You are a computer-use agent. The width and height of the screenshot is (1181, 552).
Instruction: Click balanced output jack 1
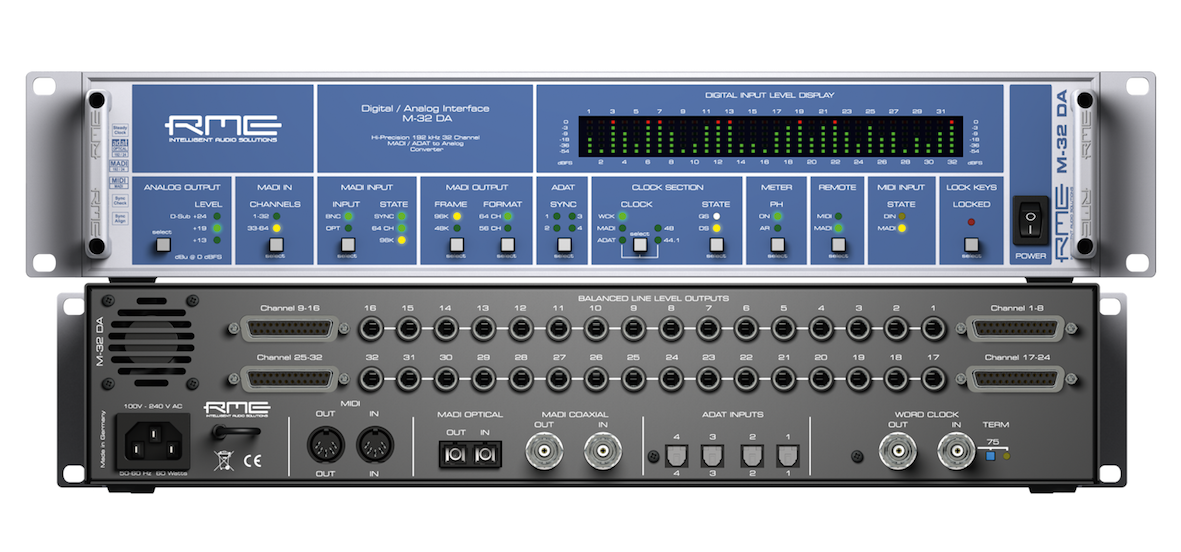click(933, 328)
